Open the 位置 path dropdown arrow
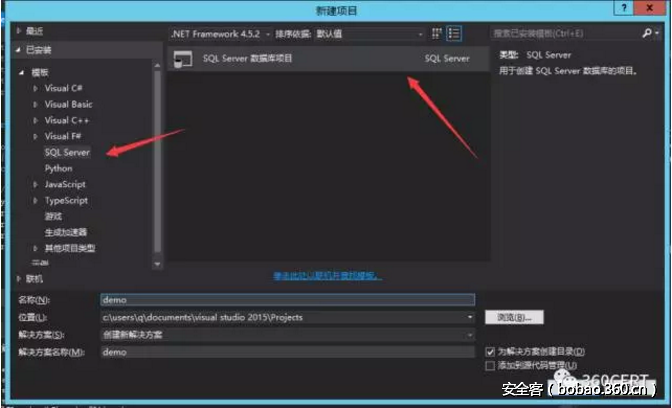The height and width of the screenshot is (408, 672). pos(470,317)
